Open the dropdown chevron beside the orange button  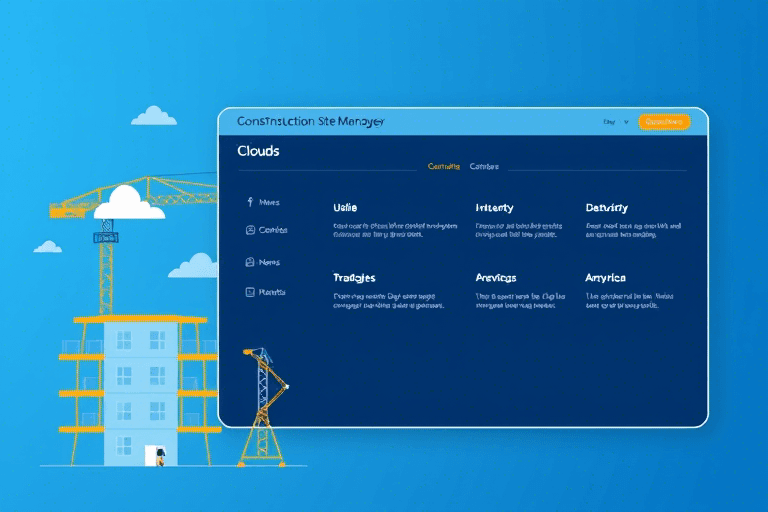coord(626,122)
